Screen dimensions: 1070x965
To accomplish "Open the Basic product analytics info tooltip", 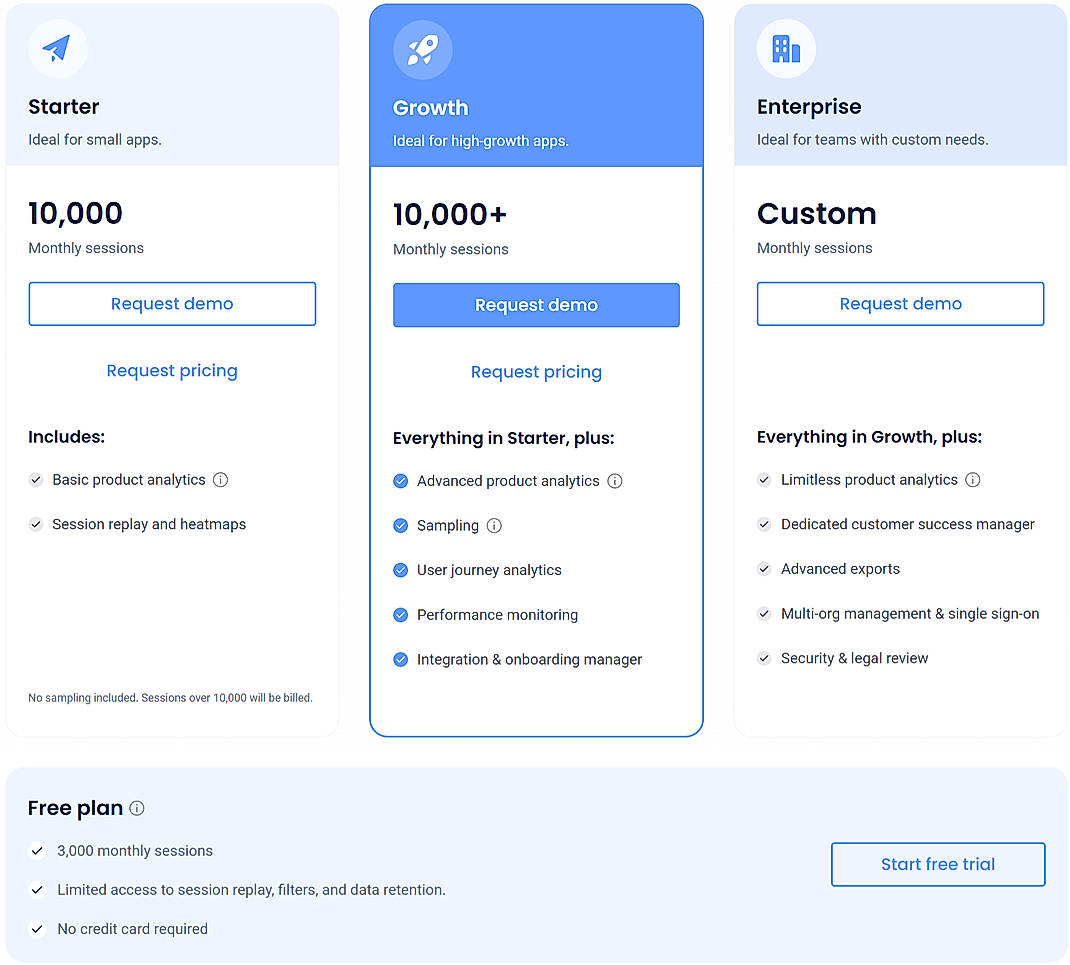I will 220,480.
